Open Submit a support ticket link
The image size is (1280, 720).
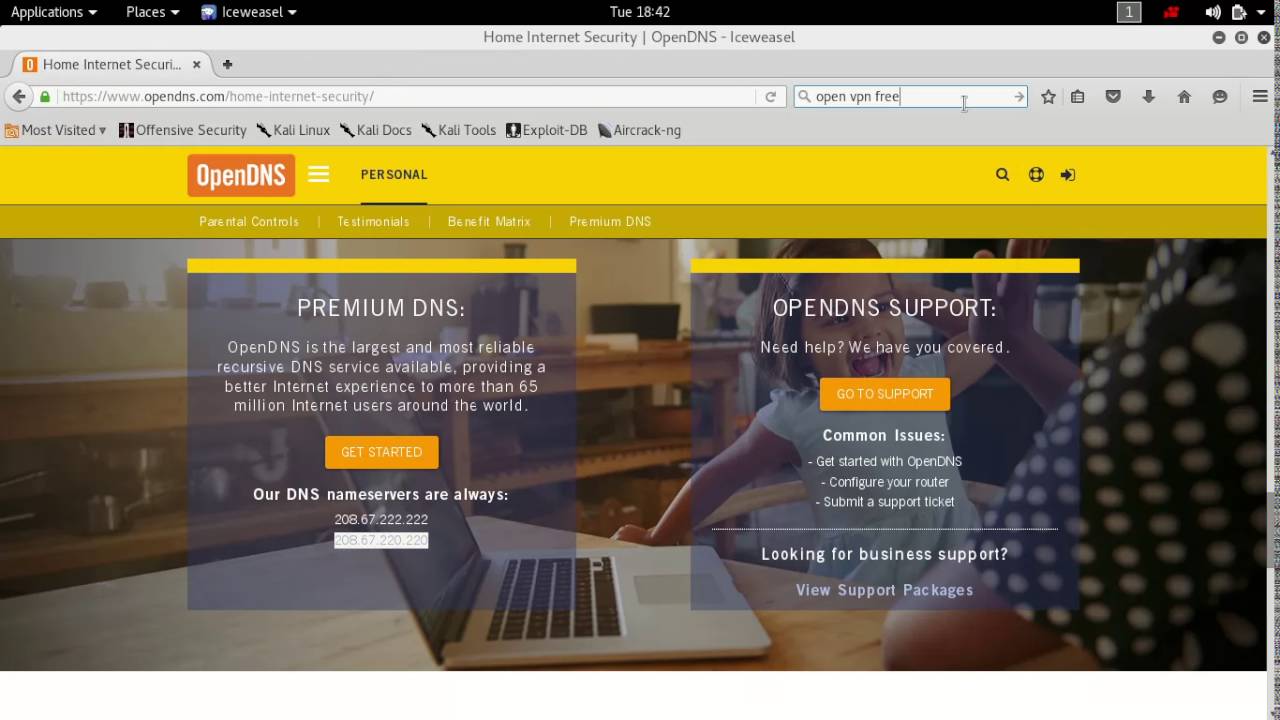pyautogui.click(x=888, y=502)
